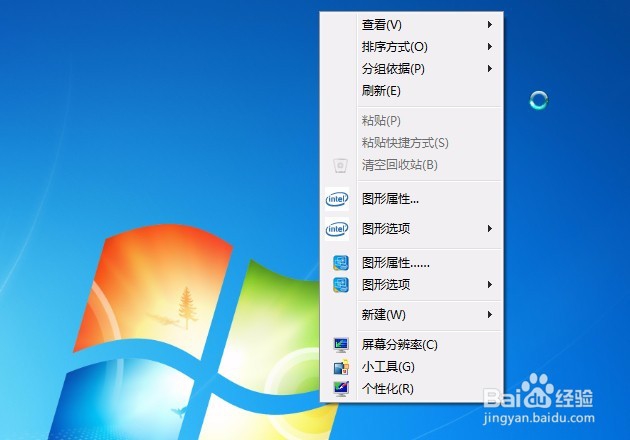Open the 新建(W) submenu

(411, 315)
